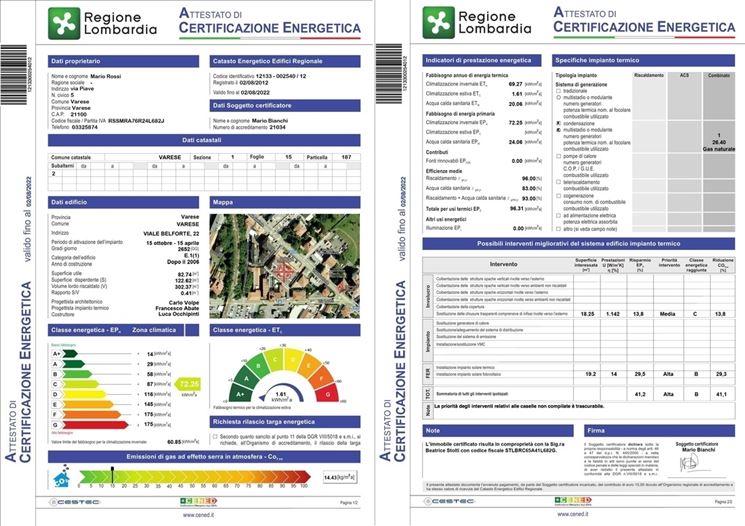745x526 pixels.
Task: Open the www.cened.it link on page 1
Action: 199,515
